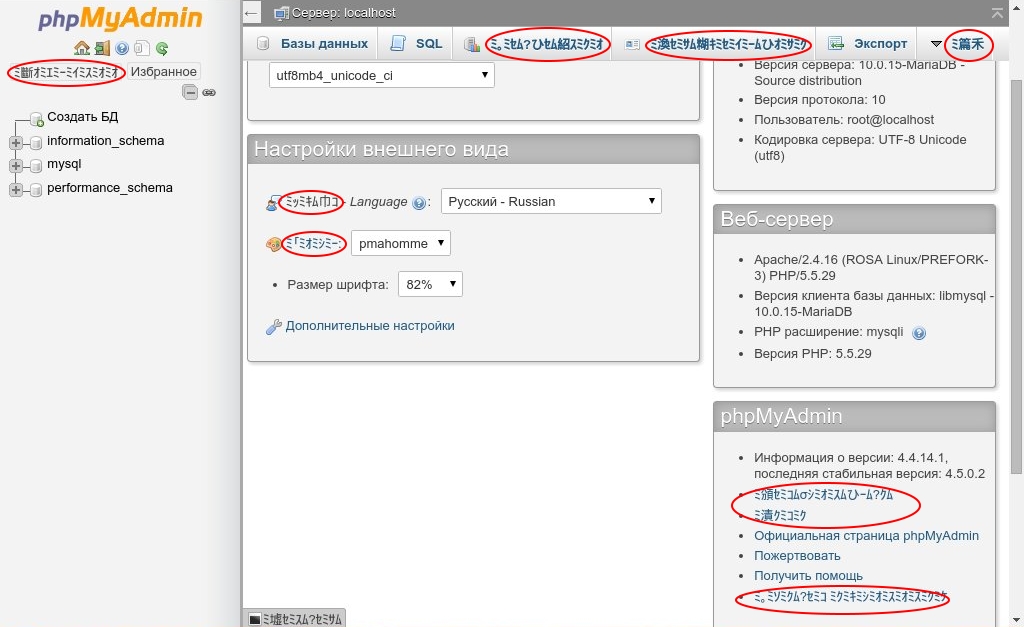The width and height of the screenshot is (1024, 627).
Task: Expand the performance_schema database tree node
Action: 16,189
